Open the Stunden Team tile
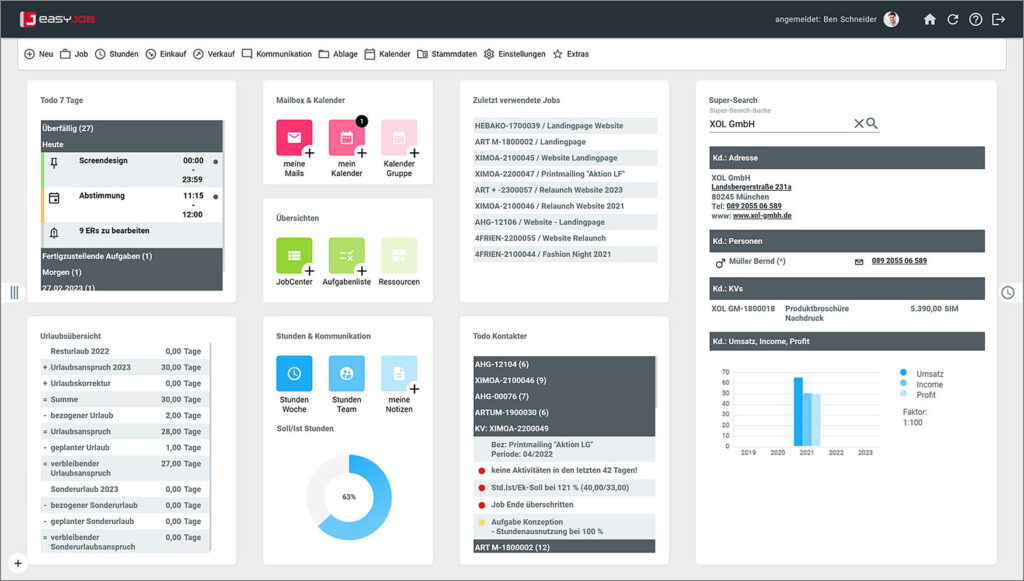The height and width of the screenshot is (581, 1024). [346, 374]
